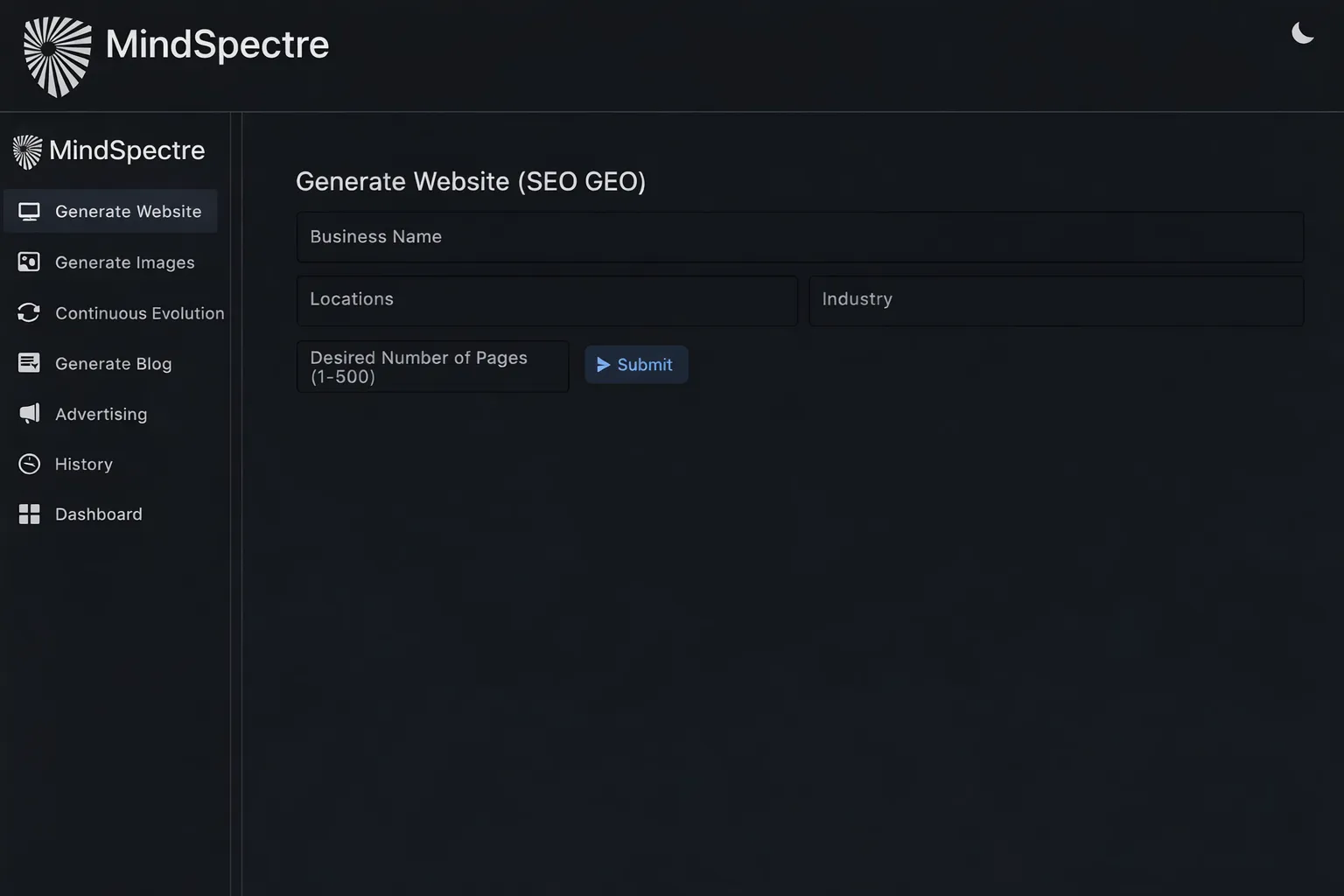Image resolution: width=1344 pixels, height=896 pixels.
Task: Click the Industry input field
Action: coord(1055,300)
